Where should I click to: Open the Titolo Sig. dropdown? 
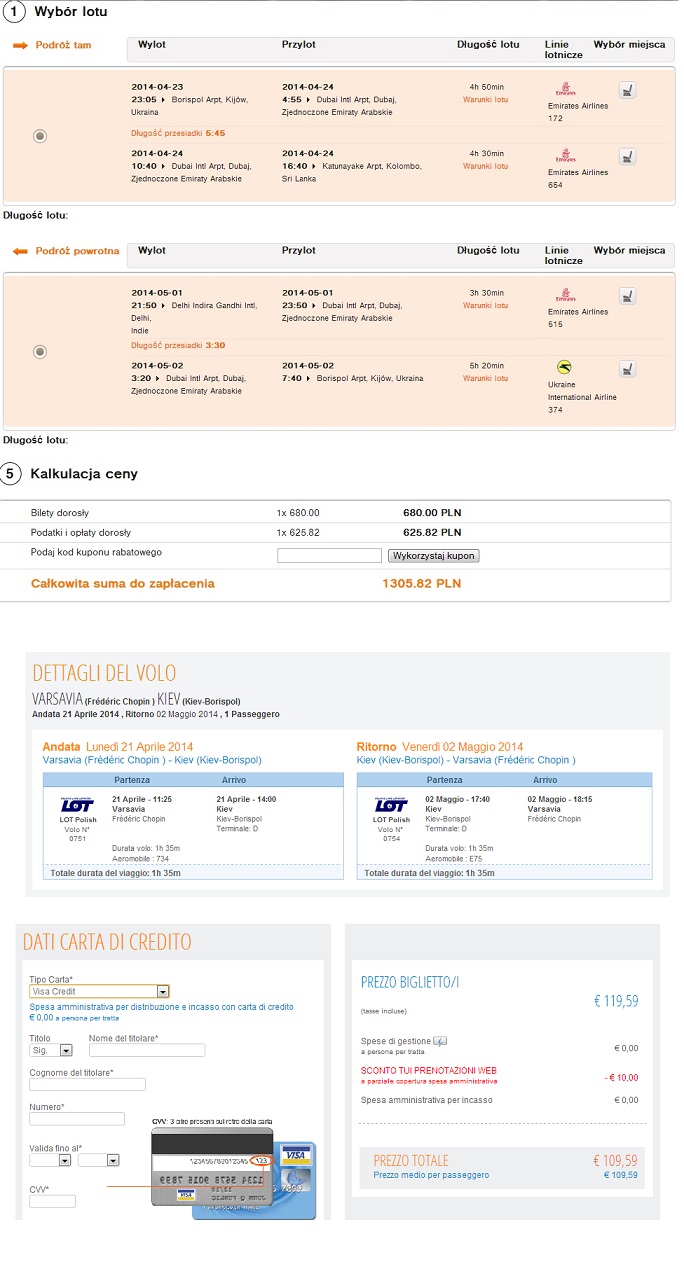point(51,1050)
